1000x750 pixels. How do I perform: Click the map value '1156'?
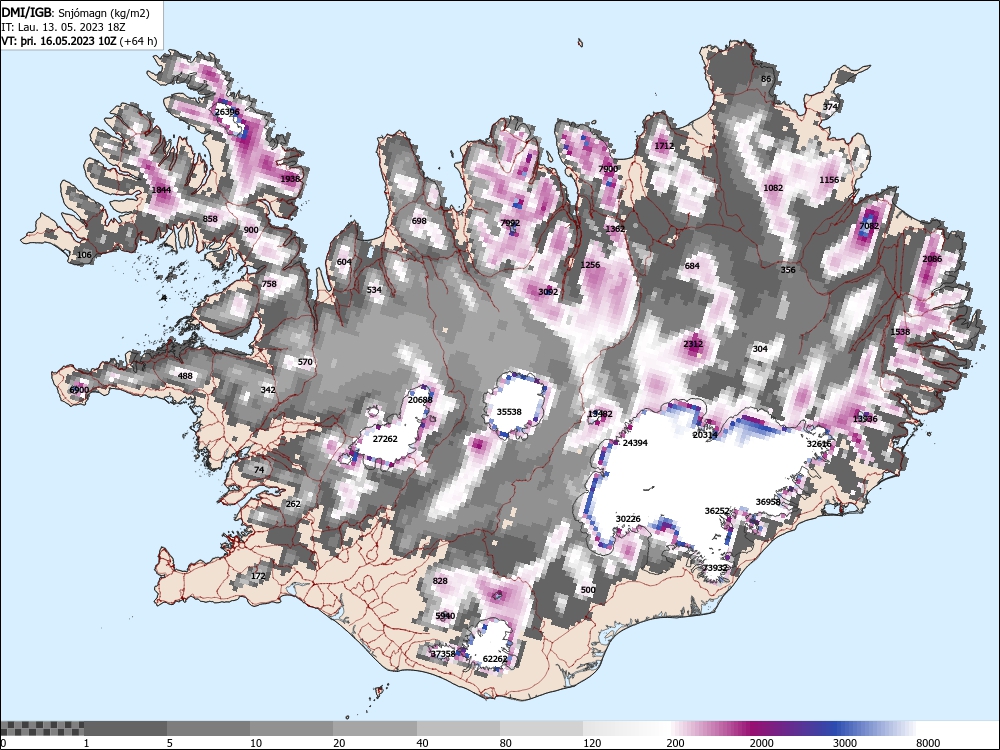click(829, 180)
